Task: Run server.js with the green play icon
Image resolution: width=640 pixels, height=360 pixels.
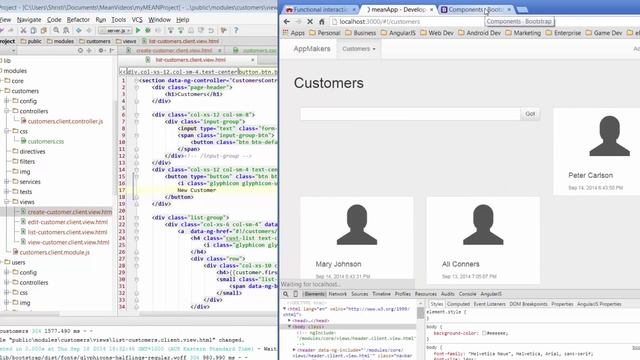Action: tap(138, 31)
